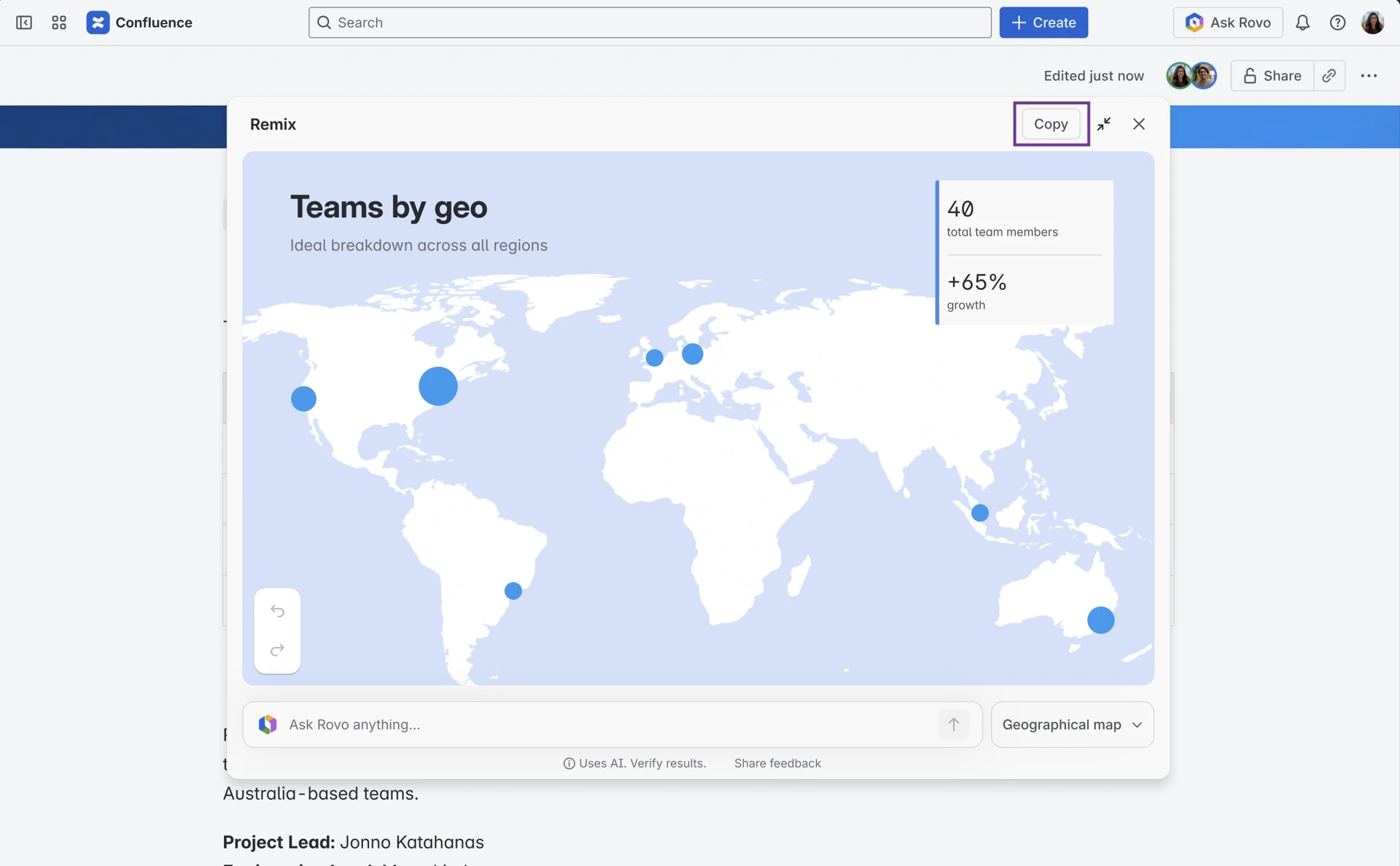Redo the last Remix change
Screen dimensions: 1400x866
(x=277, y=651)
